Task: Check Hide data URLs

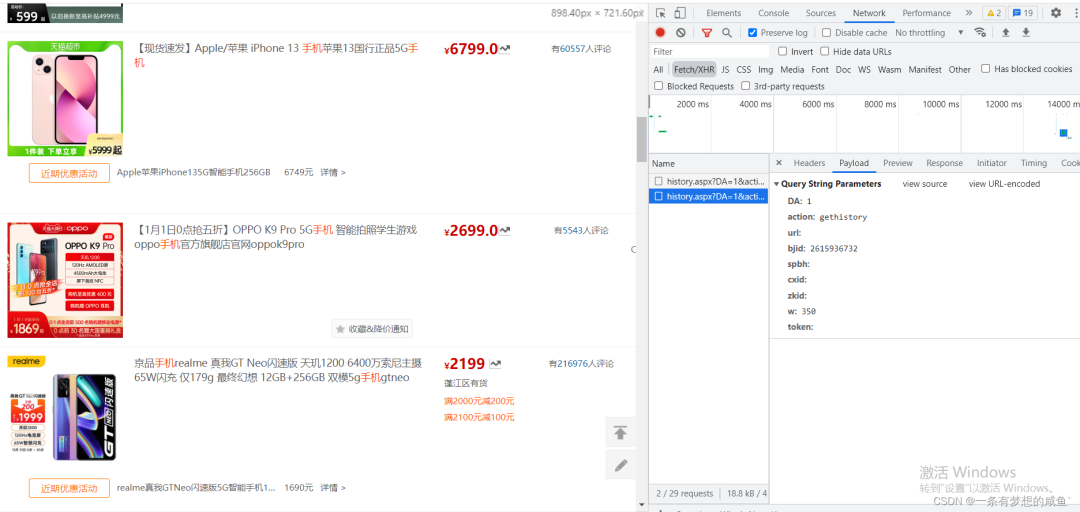Action: coord(824,51)
